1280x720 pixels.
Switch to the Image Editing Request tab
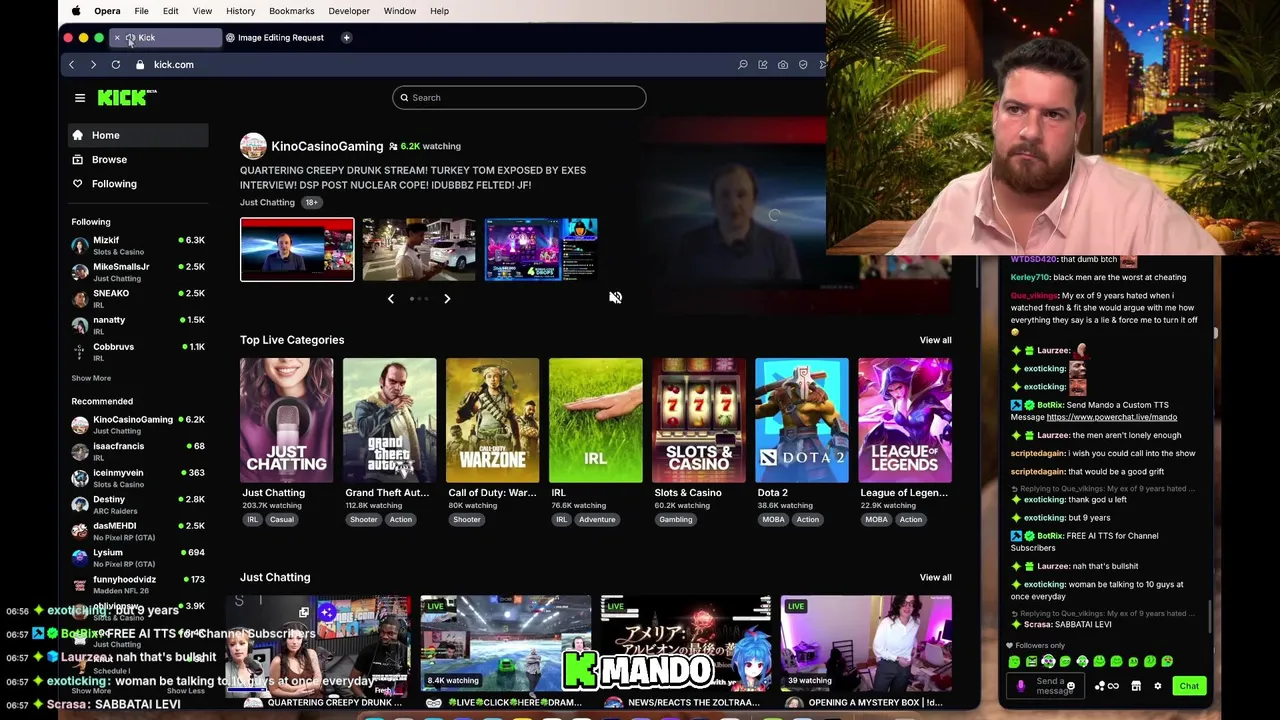(274, 38)
